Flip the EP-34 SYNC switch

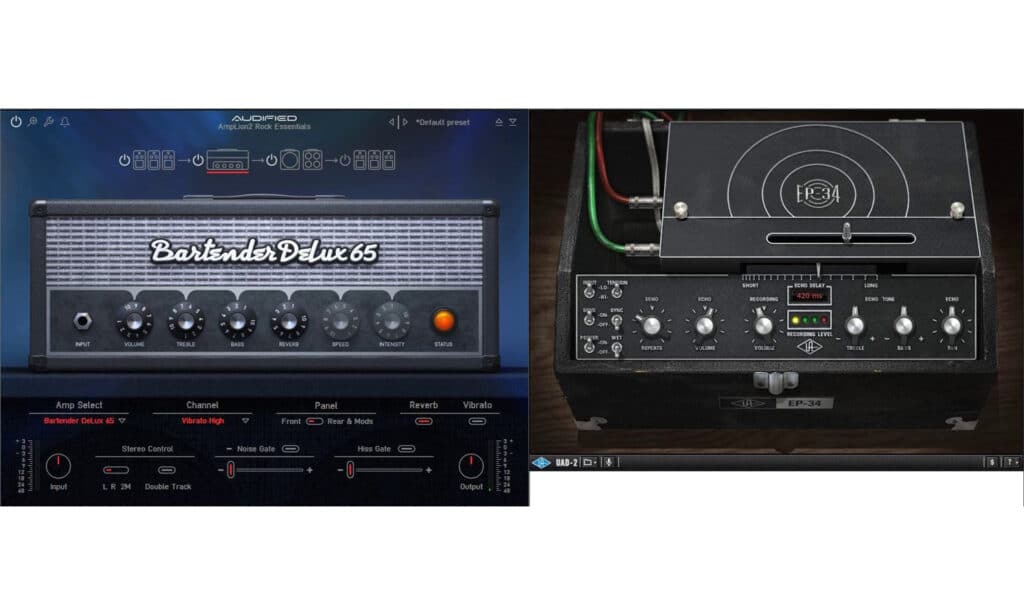[x=616, y=320]
